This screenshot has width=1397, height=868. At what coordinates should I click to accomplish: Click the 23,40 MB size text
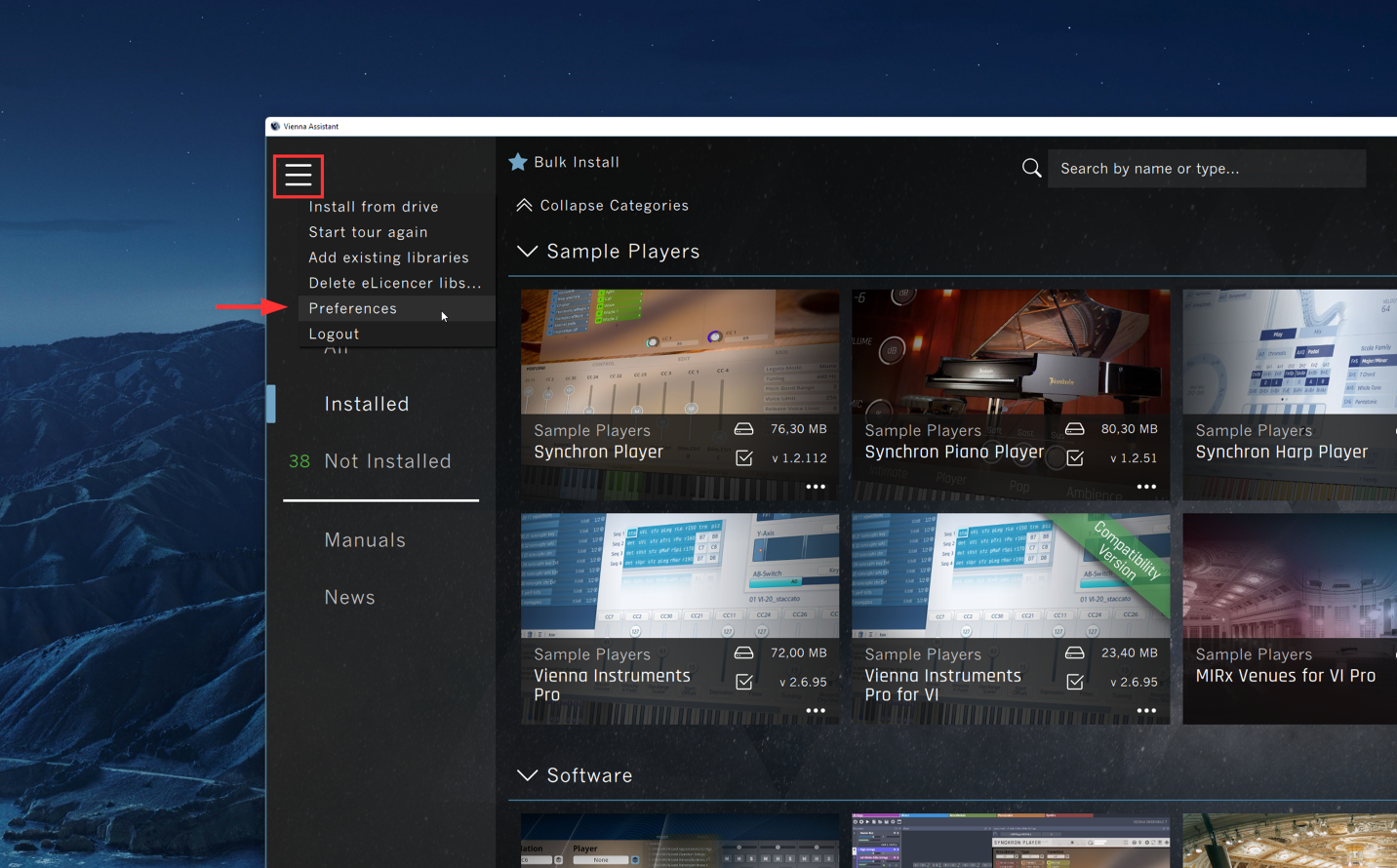tap(1129, 652)
